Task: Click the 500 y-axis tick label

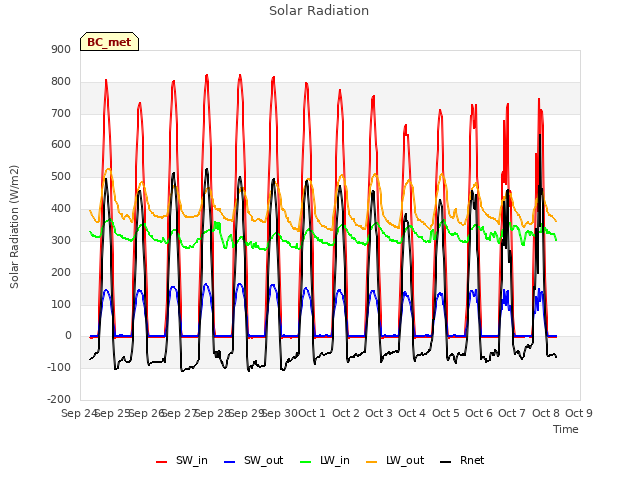Action: (61, 177)
